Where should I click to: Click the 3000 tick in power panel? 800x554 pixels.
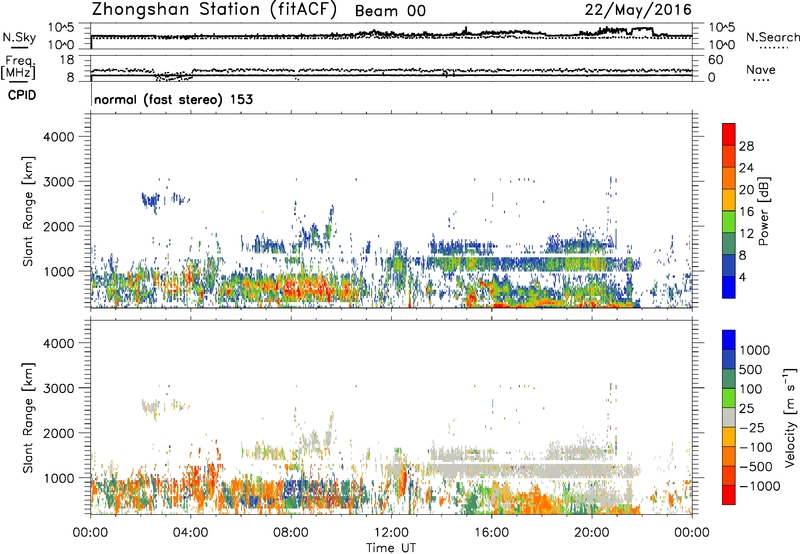[58, 182]
